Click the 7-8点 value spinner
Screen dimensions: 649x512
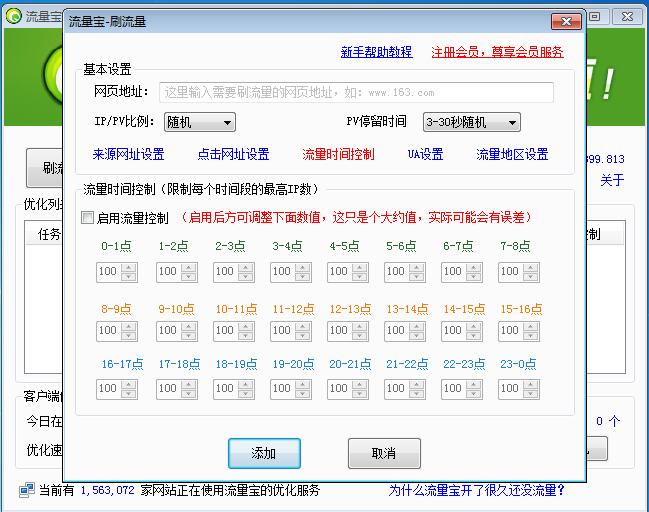pos(519,272)
